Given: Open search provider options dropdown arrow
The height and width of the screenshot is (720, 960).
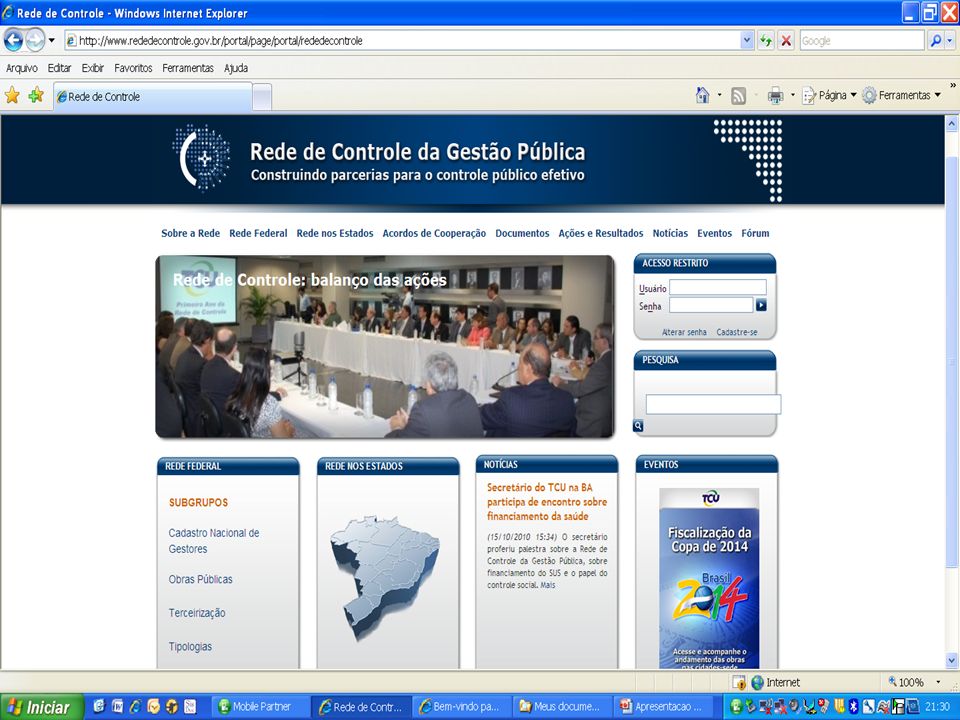Looking at the screenshot, I should click(950, 41).
